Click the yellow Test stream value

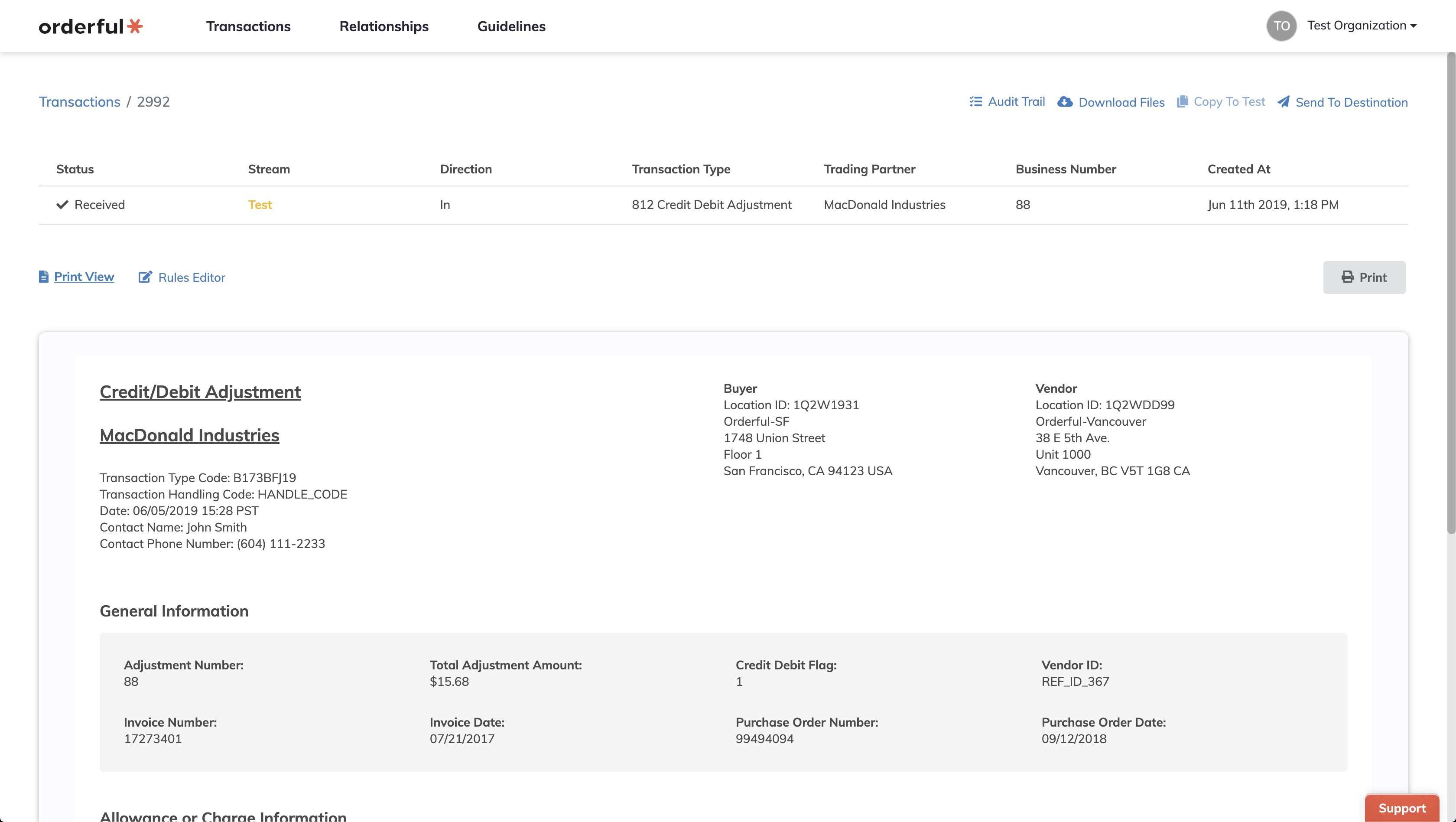(x=260, y=205)
